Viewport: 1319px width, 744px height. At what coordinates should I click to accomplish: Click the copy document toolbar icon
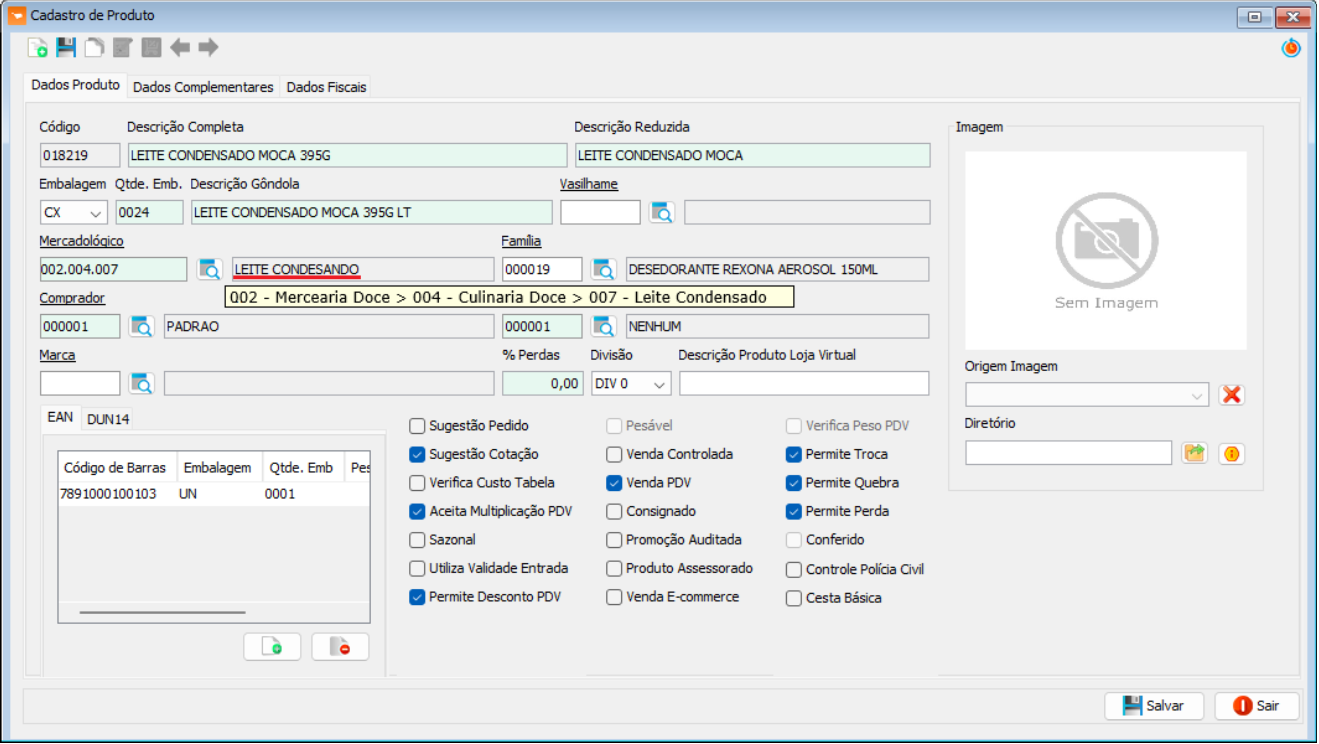(94, 47)
